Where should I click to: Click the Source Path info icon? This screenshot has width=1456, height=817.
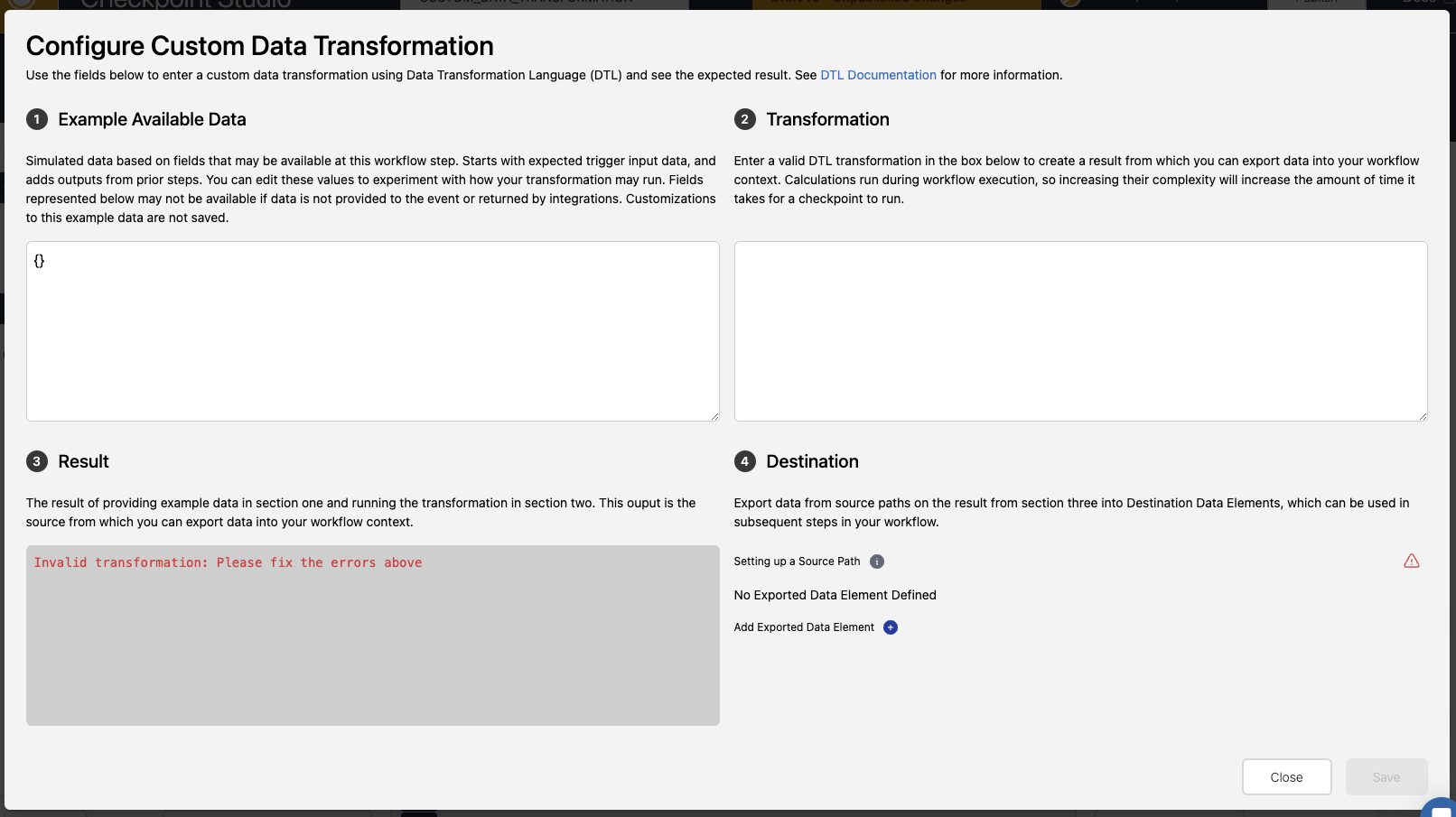click(876, 562)
